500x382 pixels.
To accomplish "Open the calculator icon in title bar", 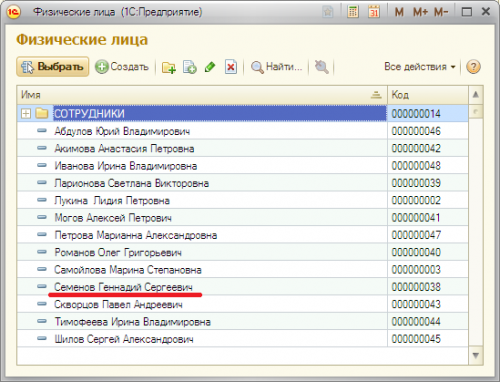I will [x=353, y=12].
